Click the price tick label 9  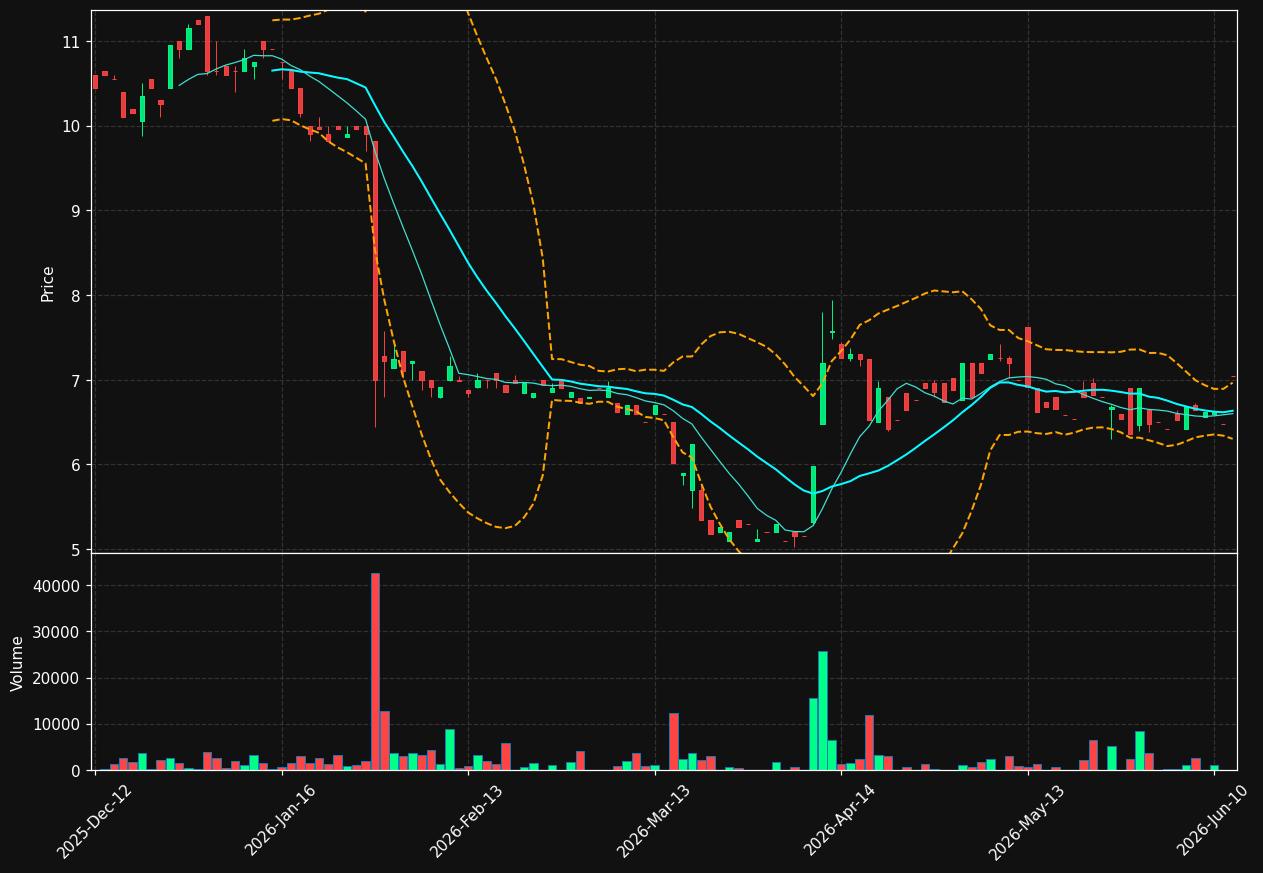[x=76, y=211]
